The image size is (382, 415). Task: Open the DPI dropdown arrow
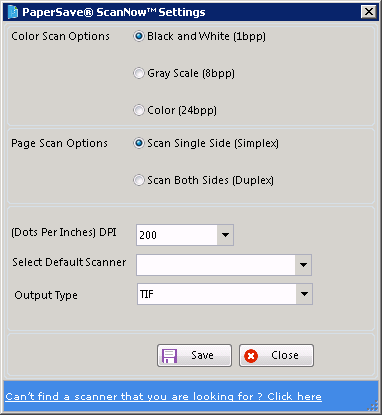click(x=225, y=235)
